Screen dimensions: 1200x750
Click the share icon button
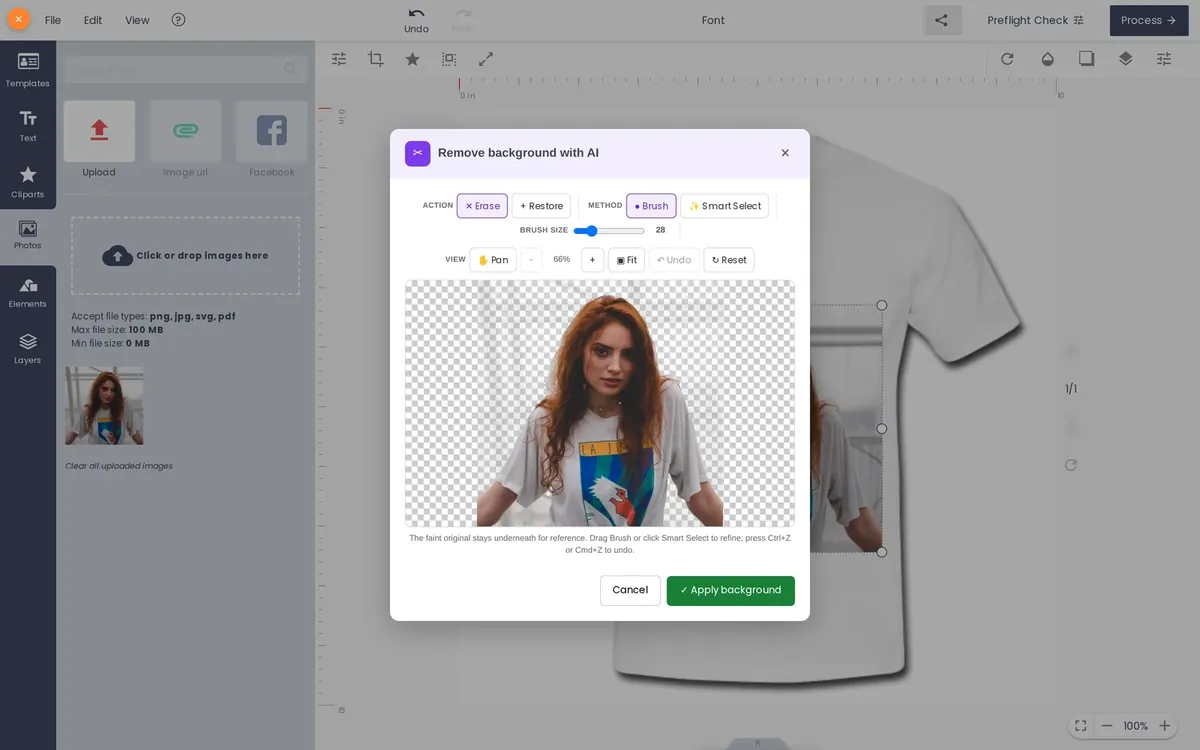coord(941,20)
